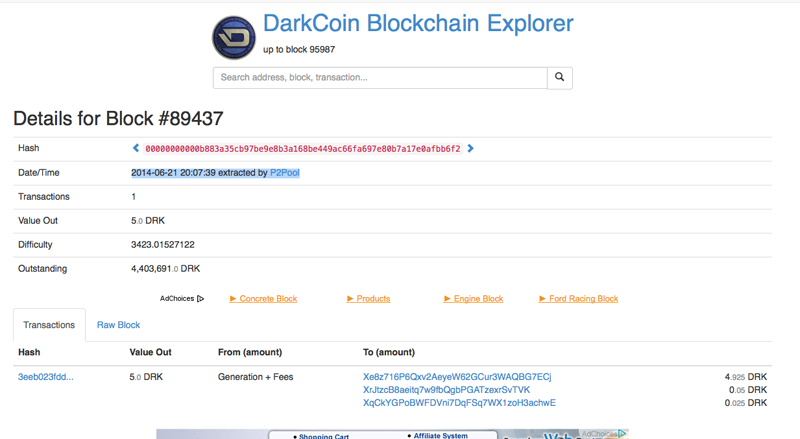The image size is (800, 439).
Task: Click the 'Outstanding' row label
Action: (42, 269)
